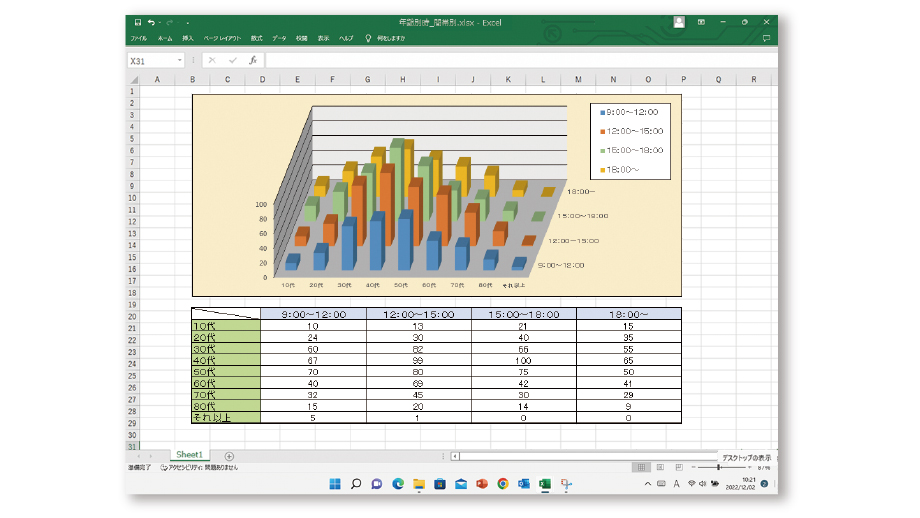Click the yellow 18:00~ legend entry
The height and width of the screenshot is (518, 920).
pos(620,170)
